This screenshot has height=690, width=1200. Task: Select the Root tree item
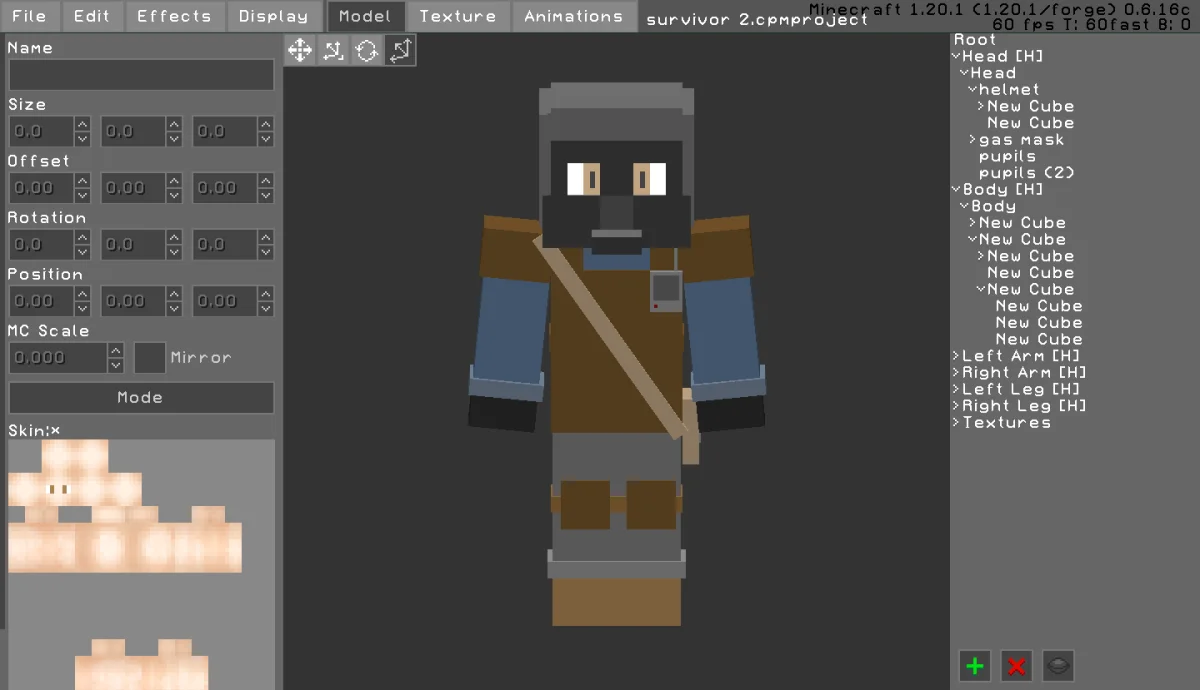[x=975, y=40]
